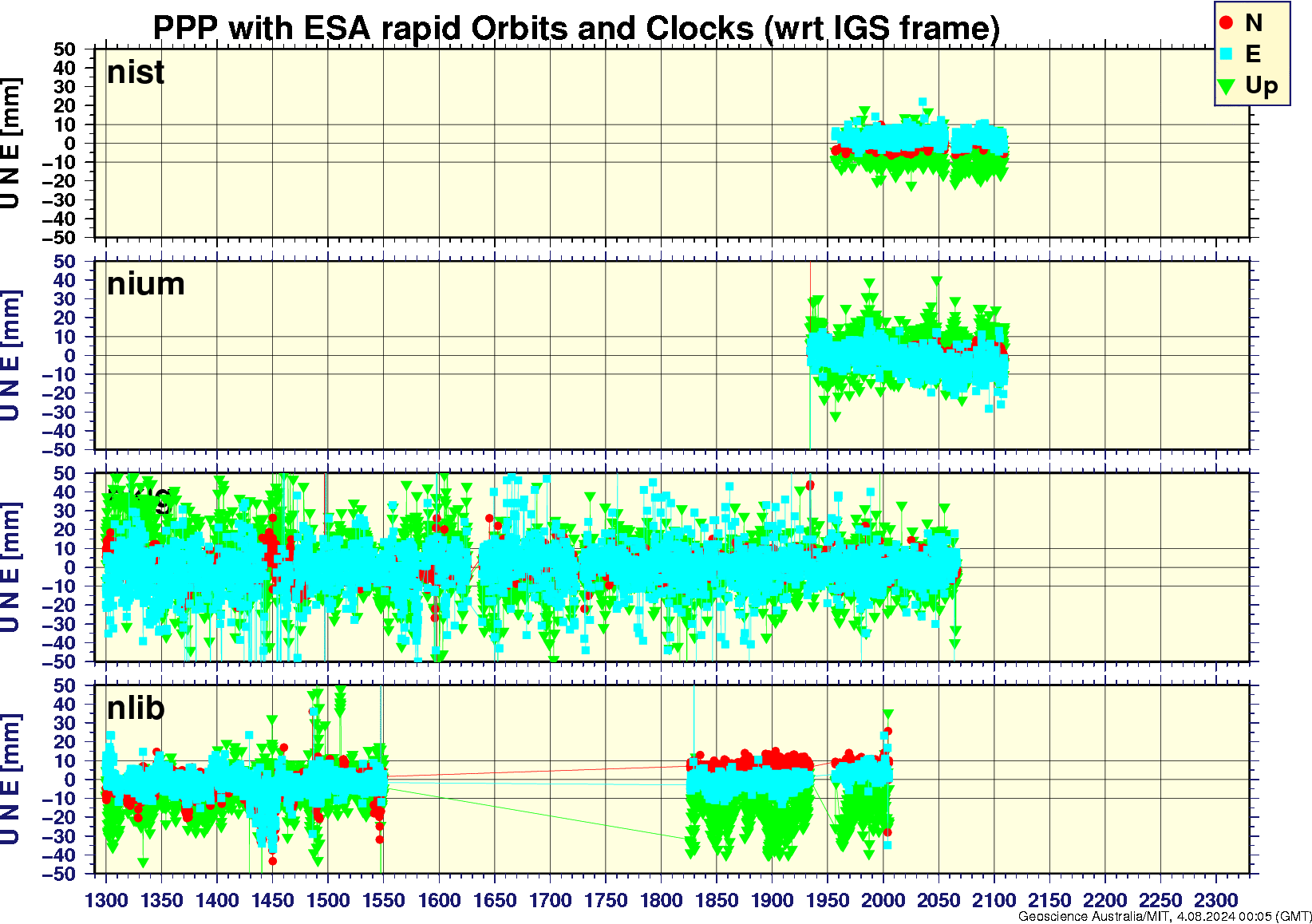Image resolution: width=1312 pixels, height=924 pixels.
Task: Click x-axis label 1650
Action: (495, 900)
